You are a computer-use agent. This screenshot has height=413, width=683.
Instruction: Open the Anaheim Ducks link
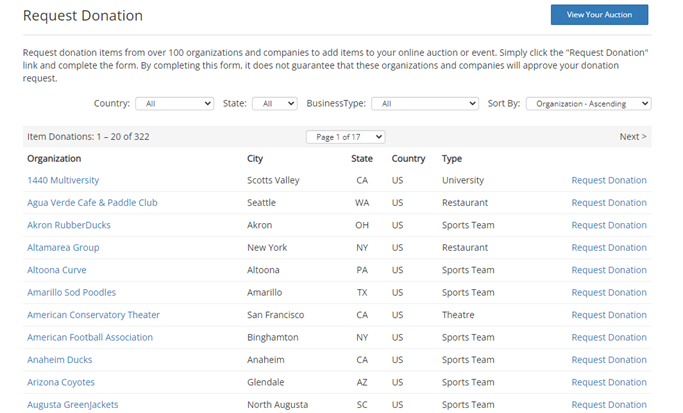[60, 360]
